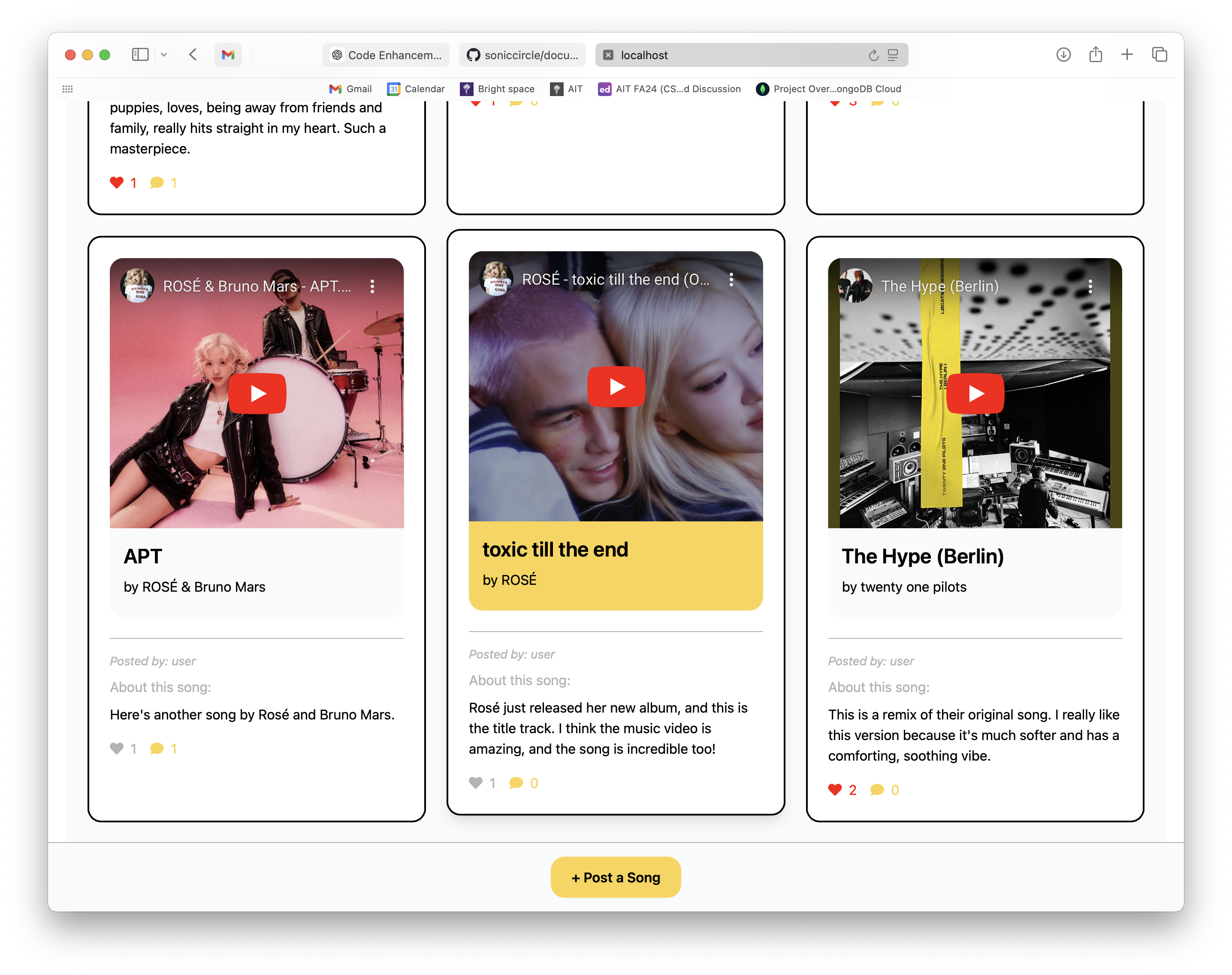Open comments on toxic till the end post
The image size is (1232, 975).
click(x=516, y=782)
